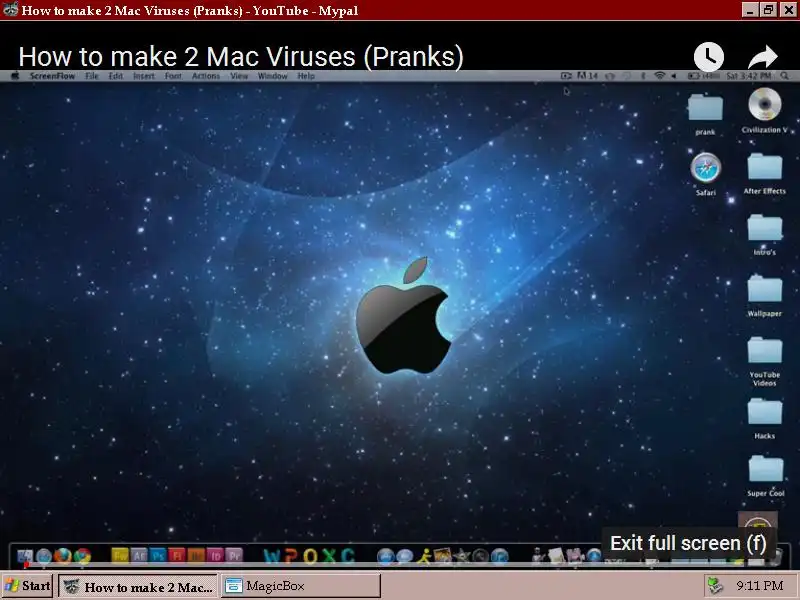The height and width of the screenshot is (600, 800).
Task: Open the Windows Start menu
Action: click(28, 586)
